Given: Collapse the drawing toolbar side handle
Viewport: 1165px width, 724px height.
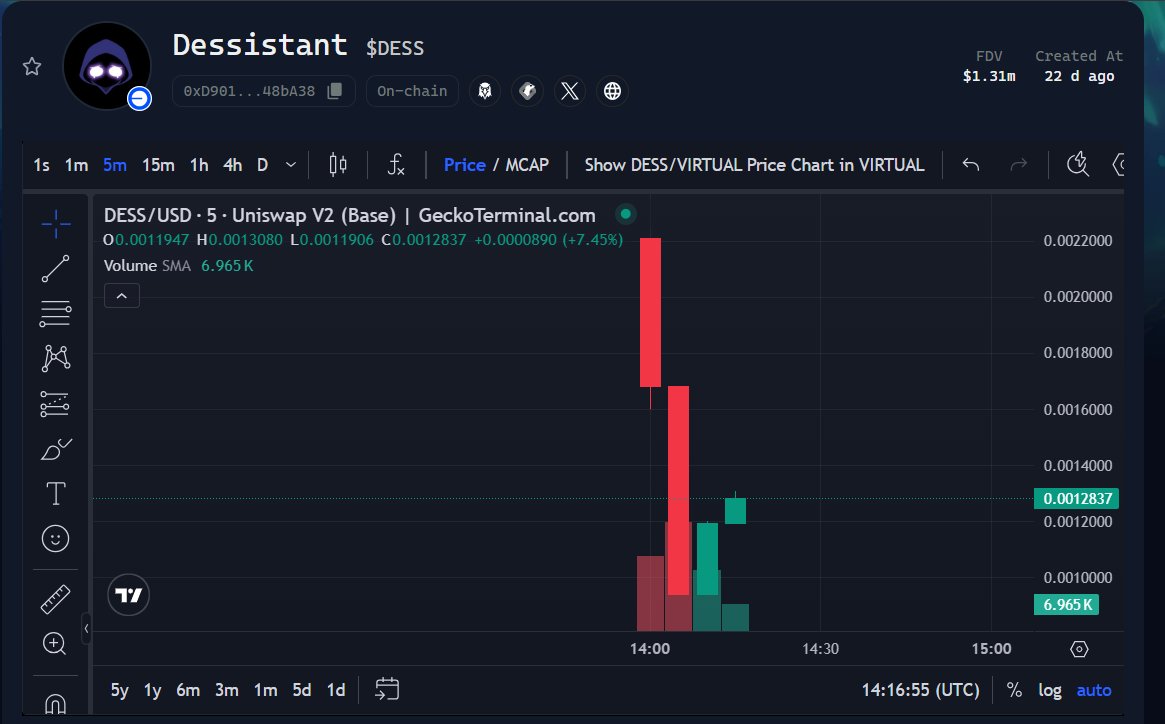Looking at the screenshot, I should click(x=86, y=629).
